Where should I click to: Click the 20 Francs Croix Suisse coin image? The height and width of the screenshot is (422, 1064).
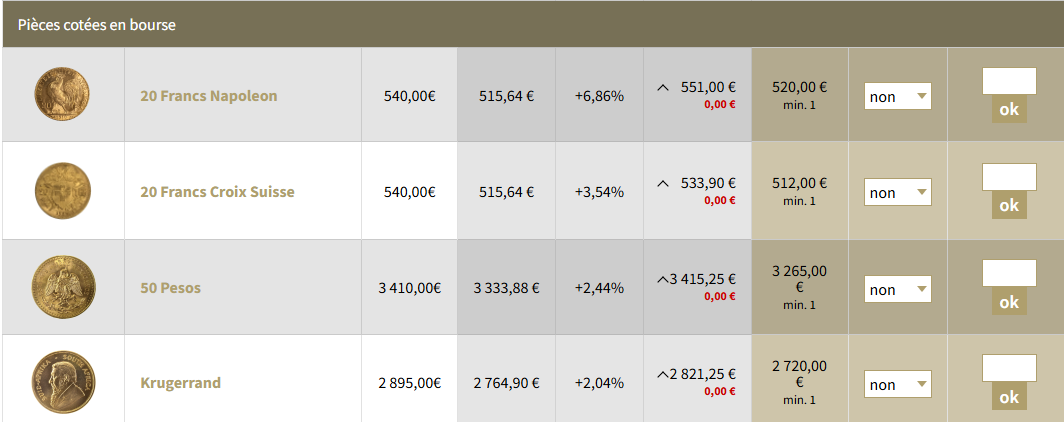62,191
